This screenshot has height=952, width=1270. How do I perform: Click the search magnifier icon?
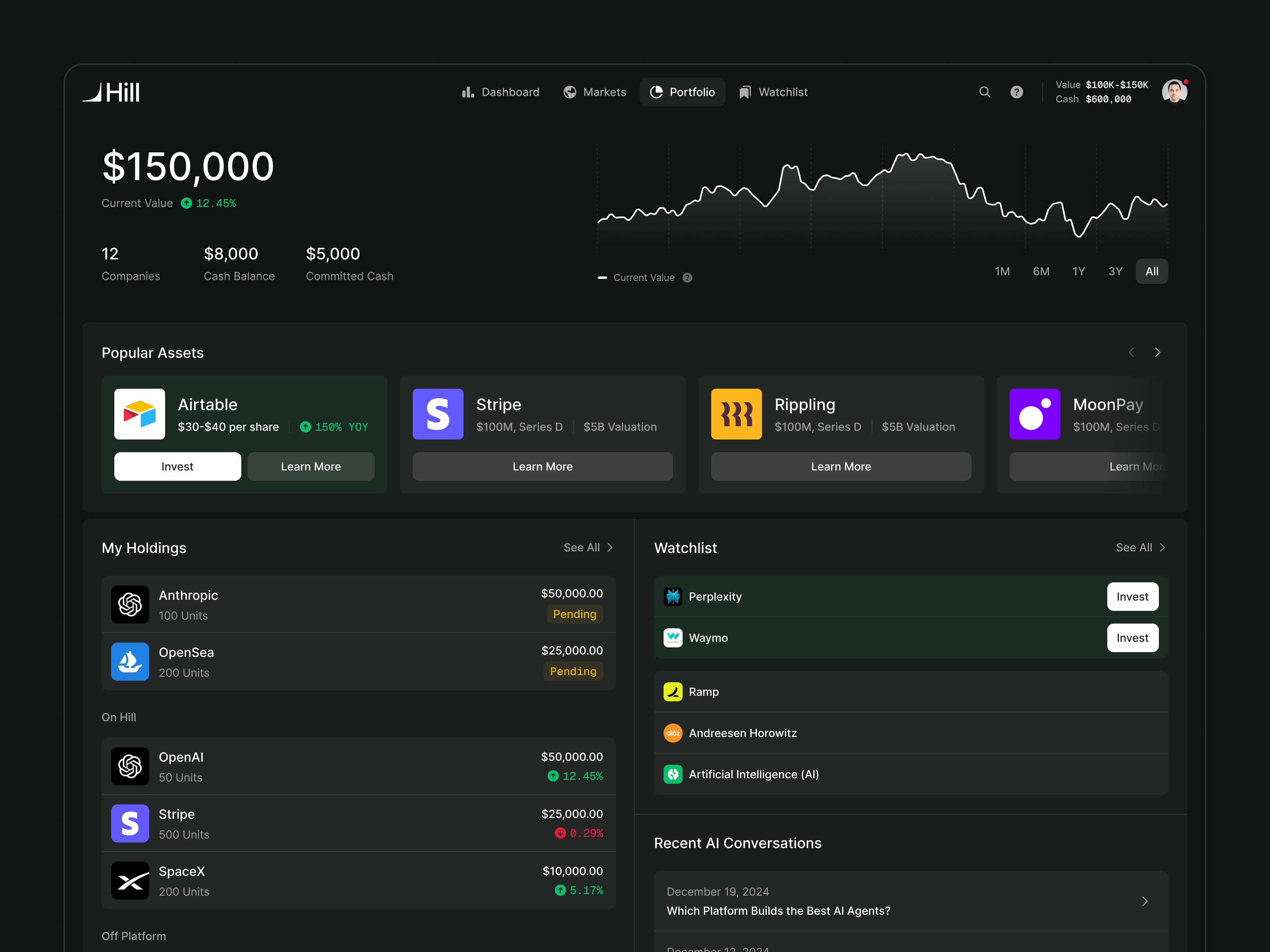[985, 92]
